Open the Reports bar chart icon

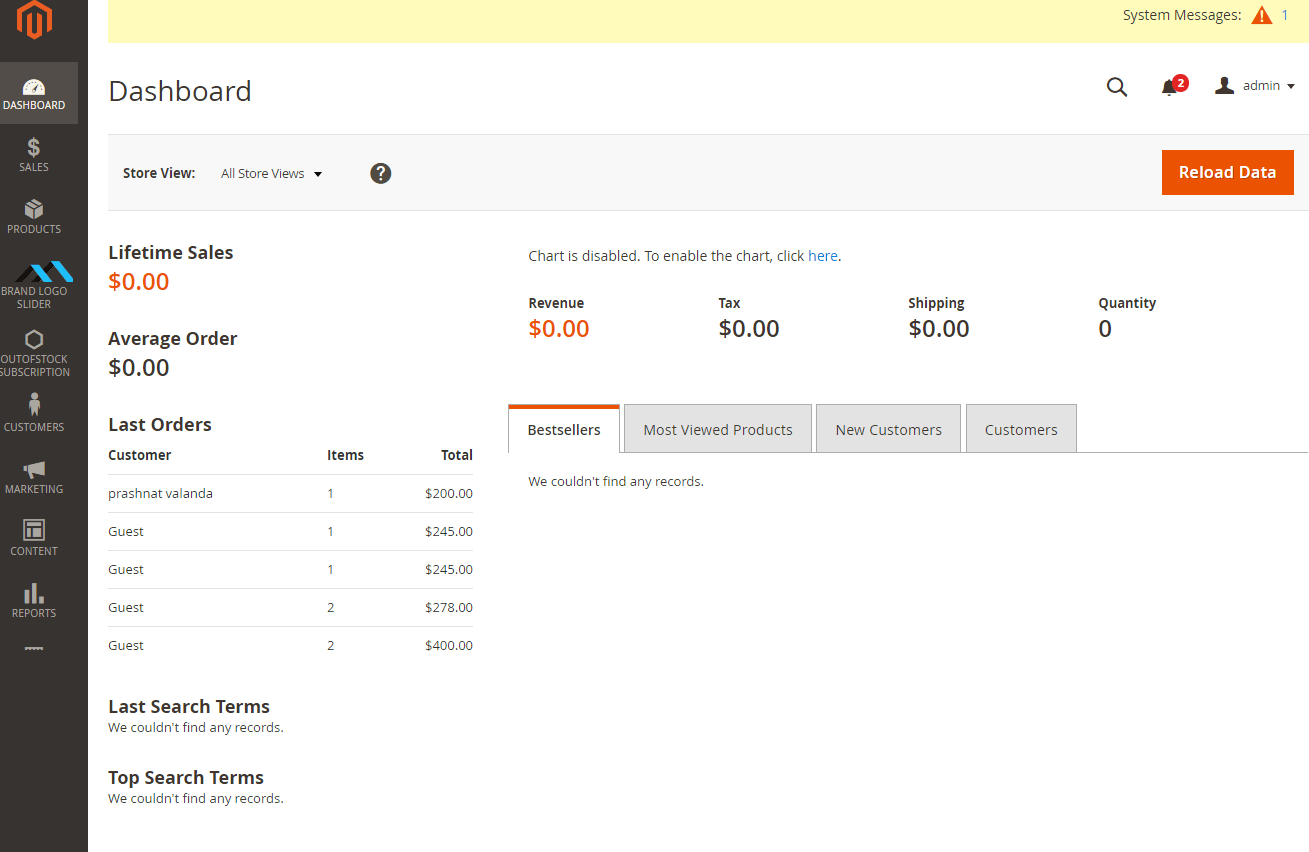pyautogui.click(x=34, y=601)
